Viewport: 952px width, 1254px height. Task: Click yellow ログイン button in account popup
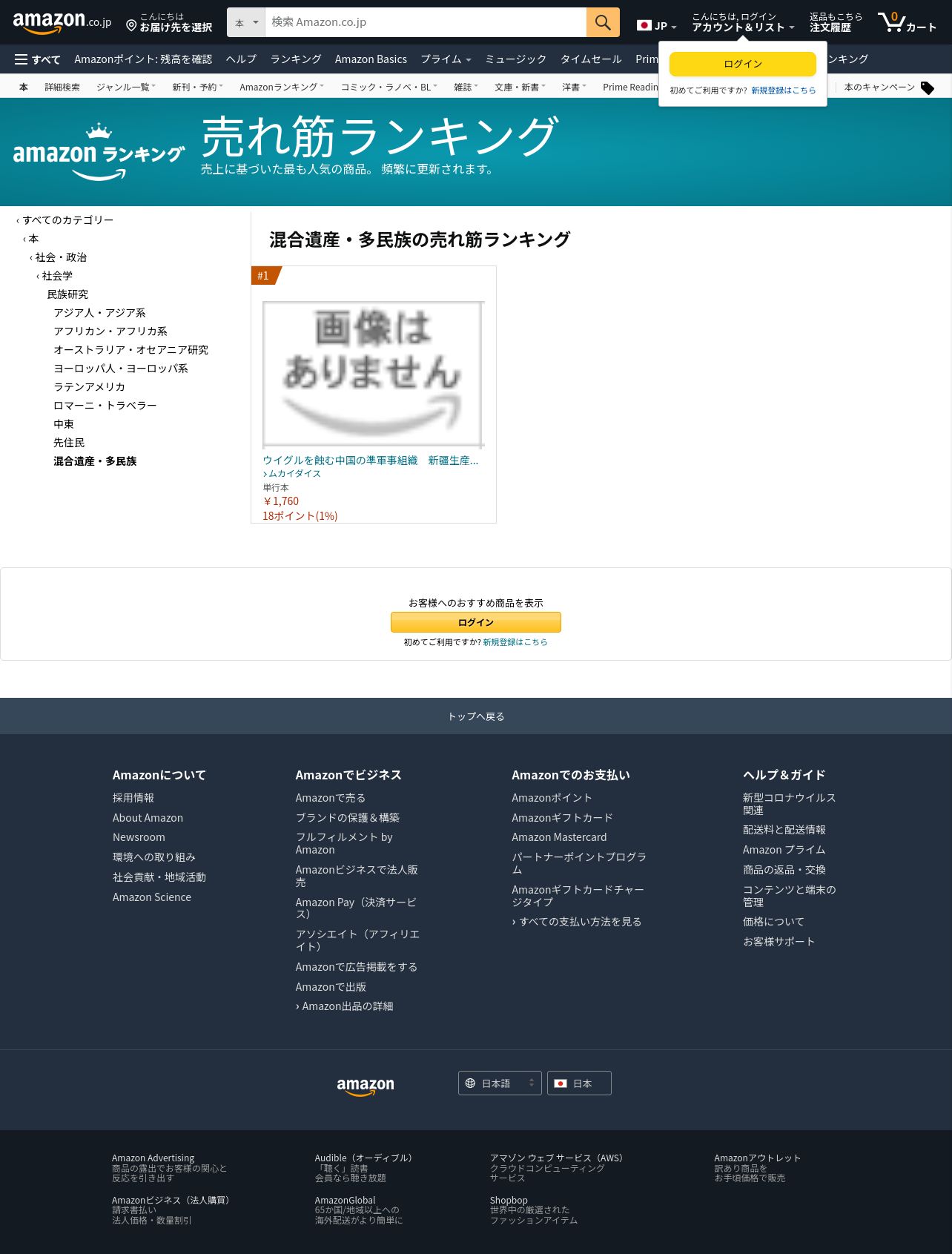[x=743, y=65]
